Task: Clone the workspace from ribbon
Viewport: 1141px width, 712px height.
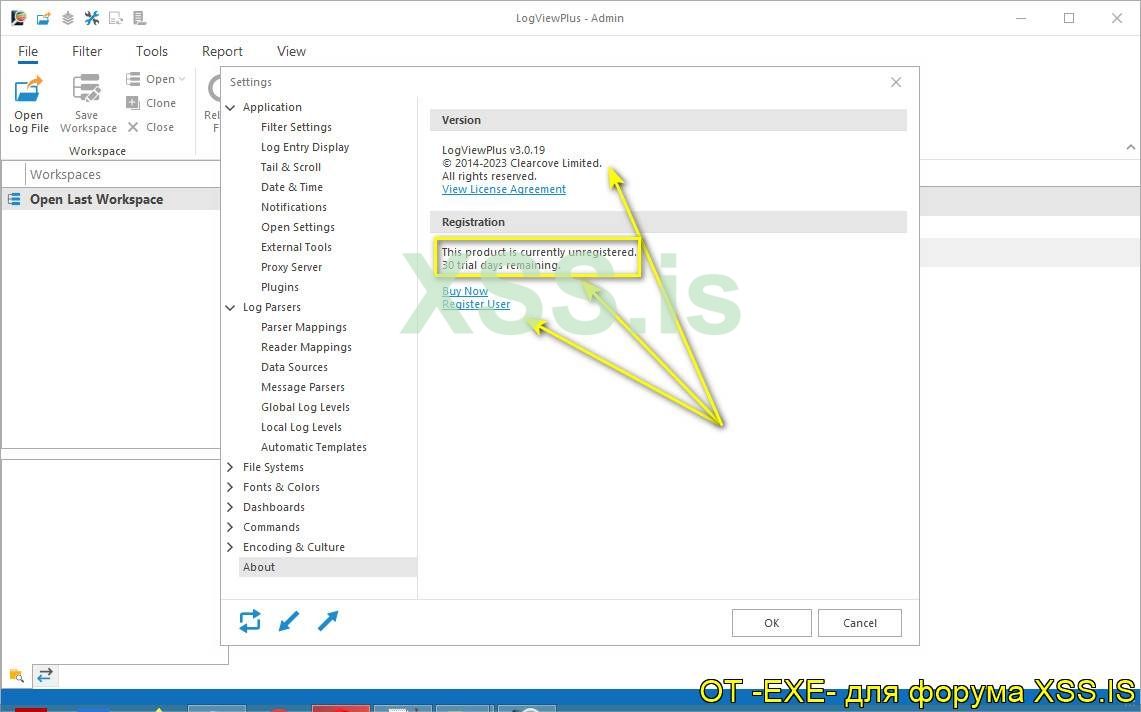Action: coord(151,103)
